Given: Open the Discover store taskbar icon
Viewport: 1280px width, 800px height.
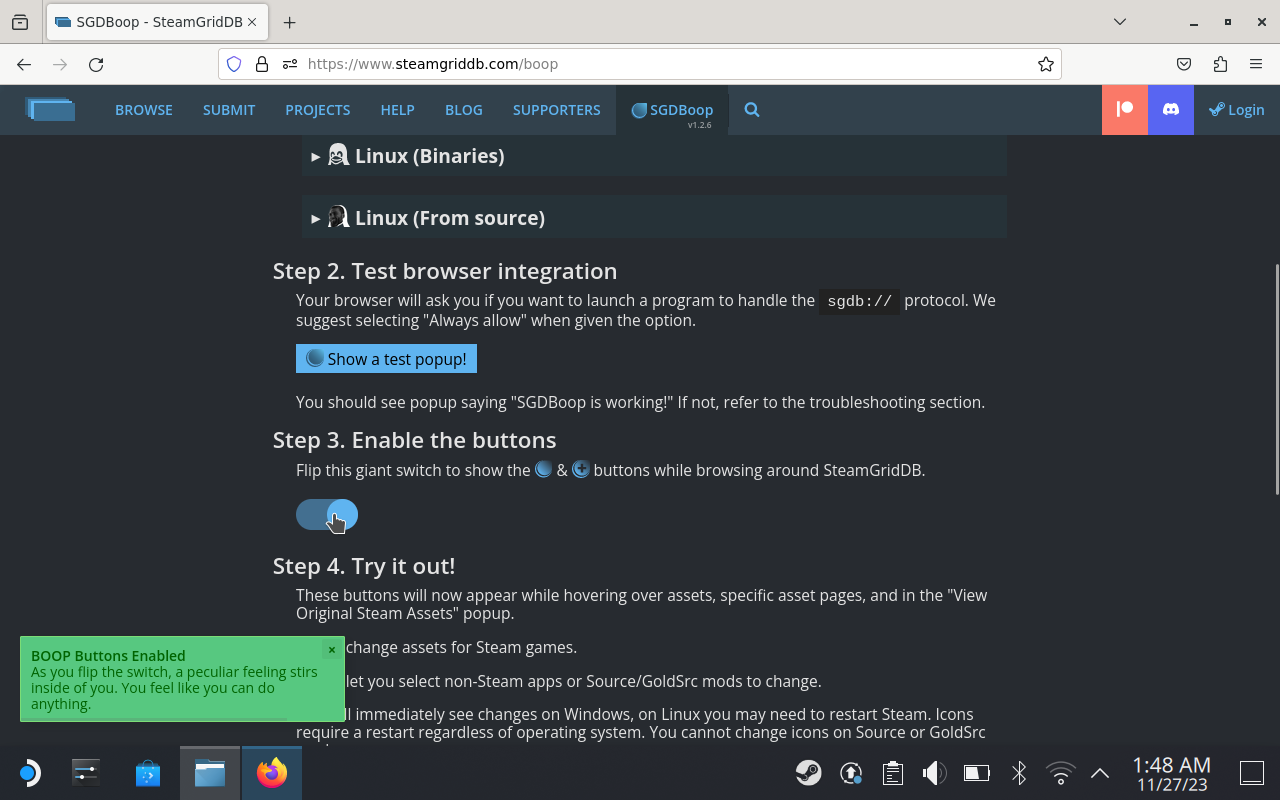Looking at the screenshot, I should click(x=148, y=773).
